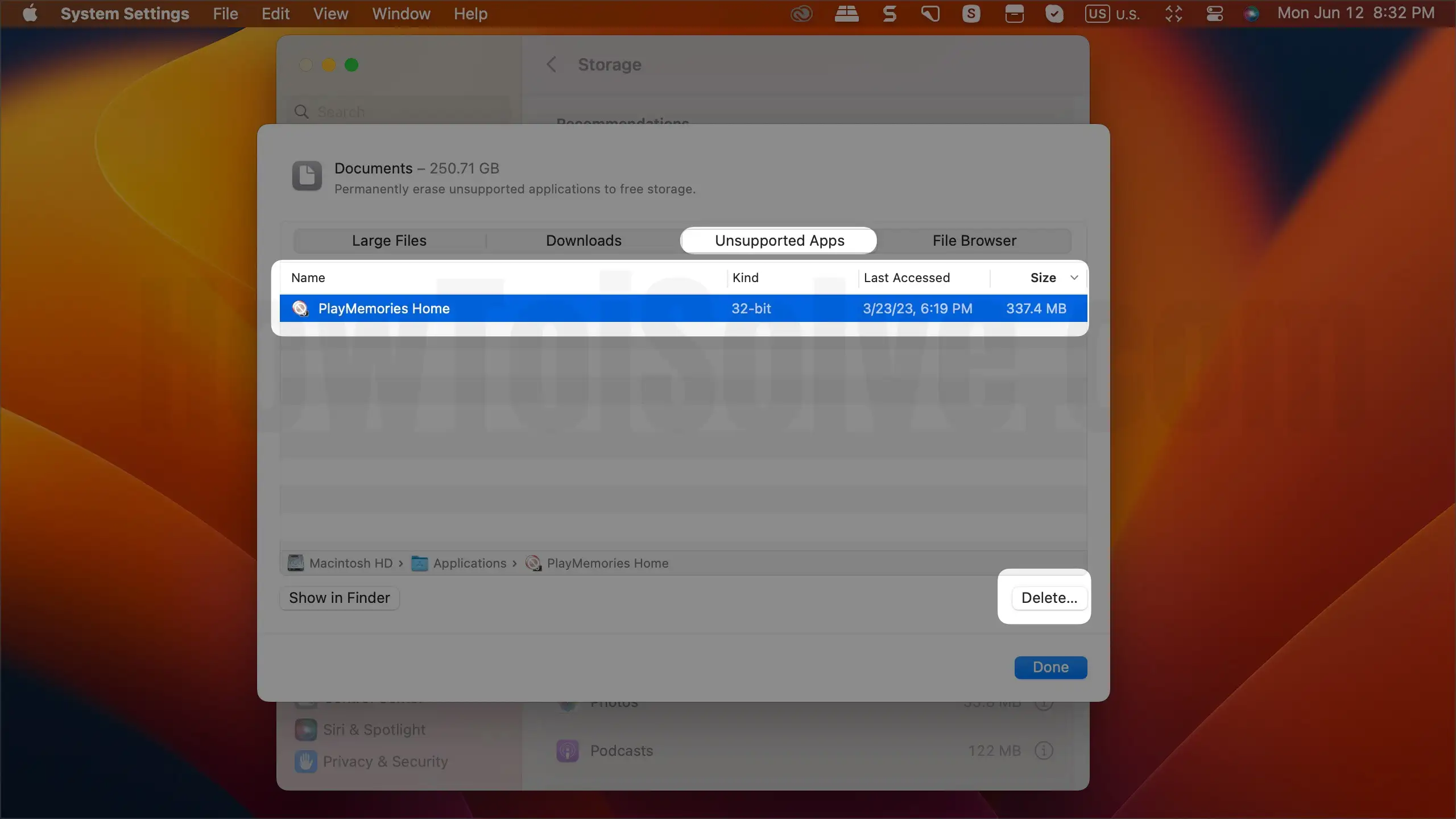This screenshot has width=1456, height=819.
Task: Switch to the File Browser tab
Action: tap(974, 241)
